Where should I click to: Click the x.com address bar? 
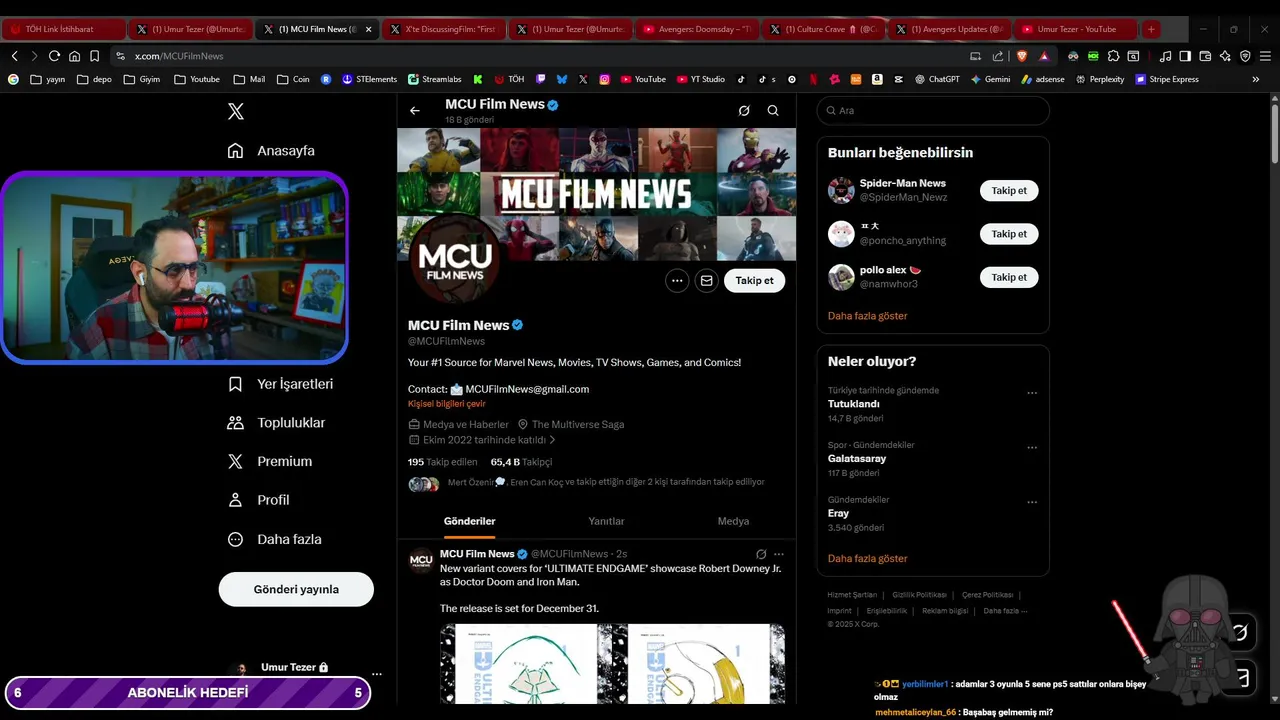click(540, 56)
